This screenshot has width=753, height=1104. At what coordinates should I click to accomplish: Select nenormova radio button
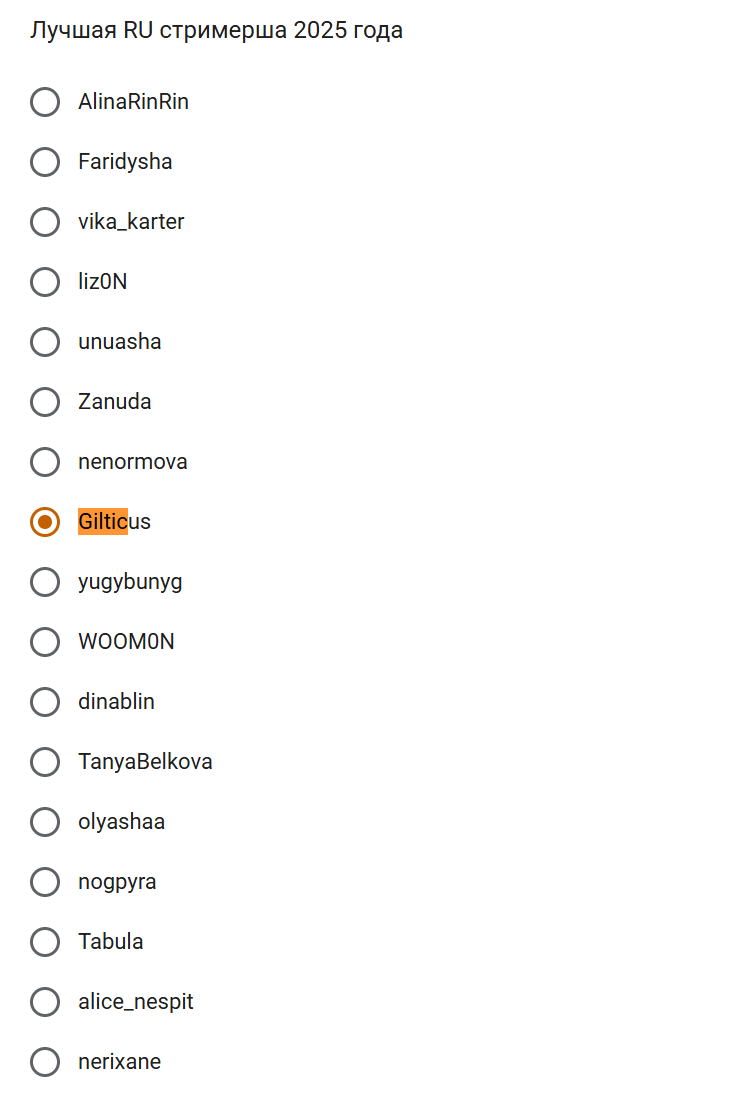45,462
